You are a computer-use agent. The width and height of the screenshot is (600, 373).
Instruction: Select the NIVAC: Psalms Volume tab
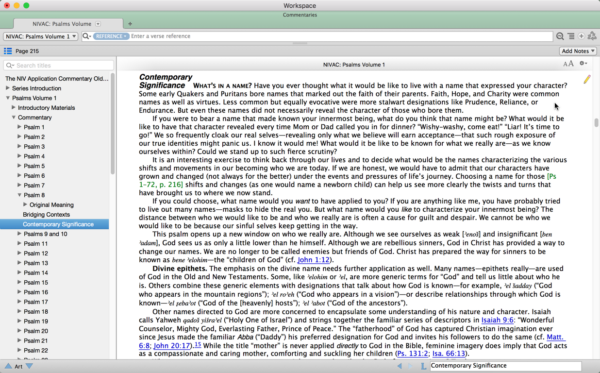pos(62,24)
